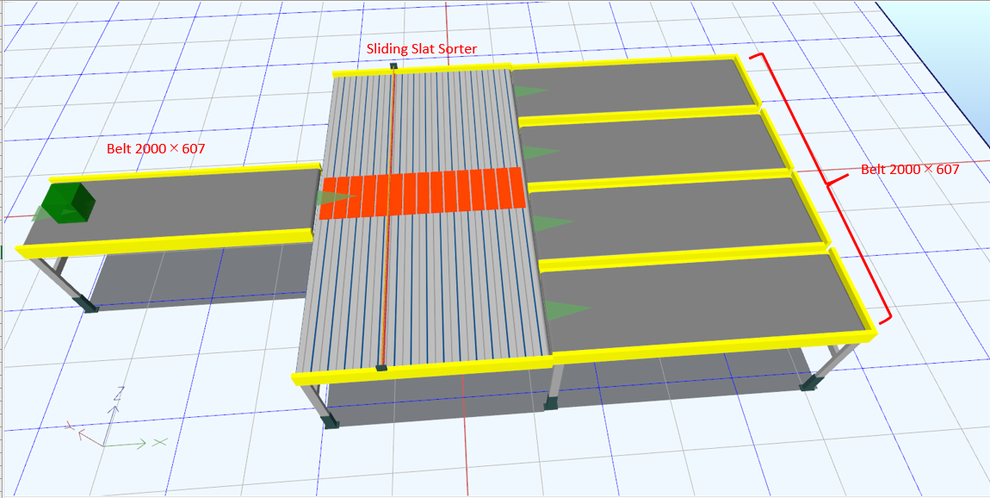Select the leg foot where the sorter meets the output belts
990x498 pixels.
coord(551,402)
